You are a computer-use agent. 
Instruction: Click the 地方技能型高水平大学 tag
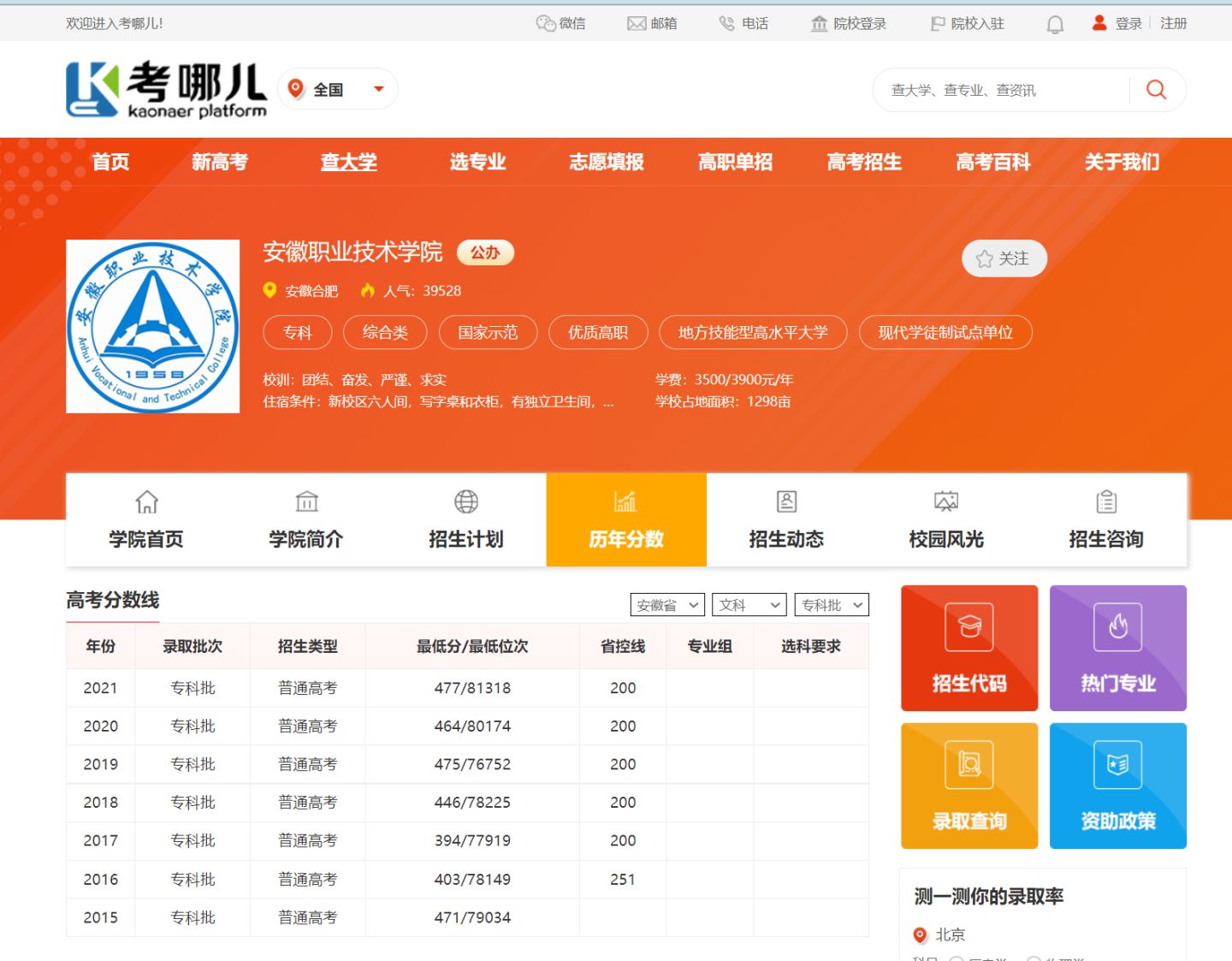tap(753, 332)
